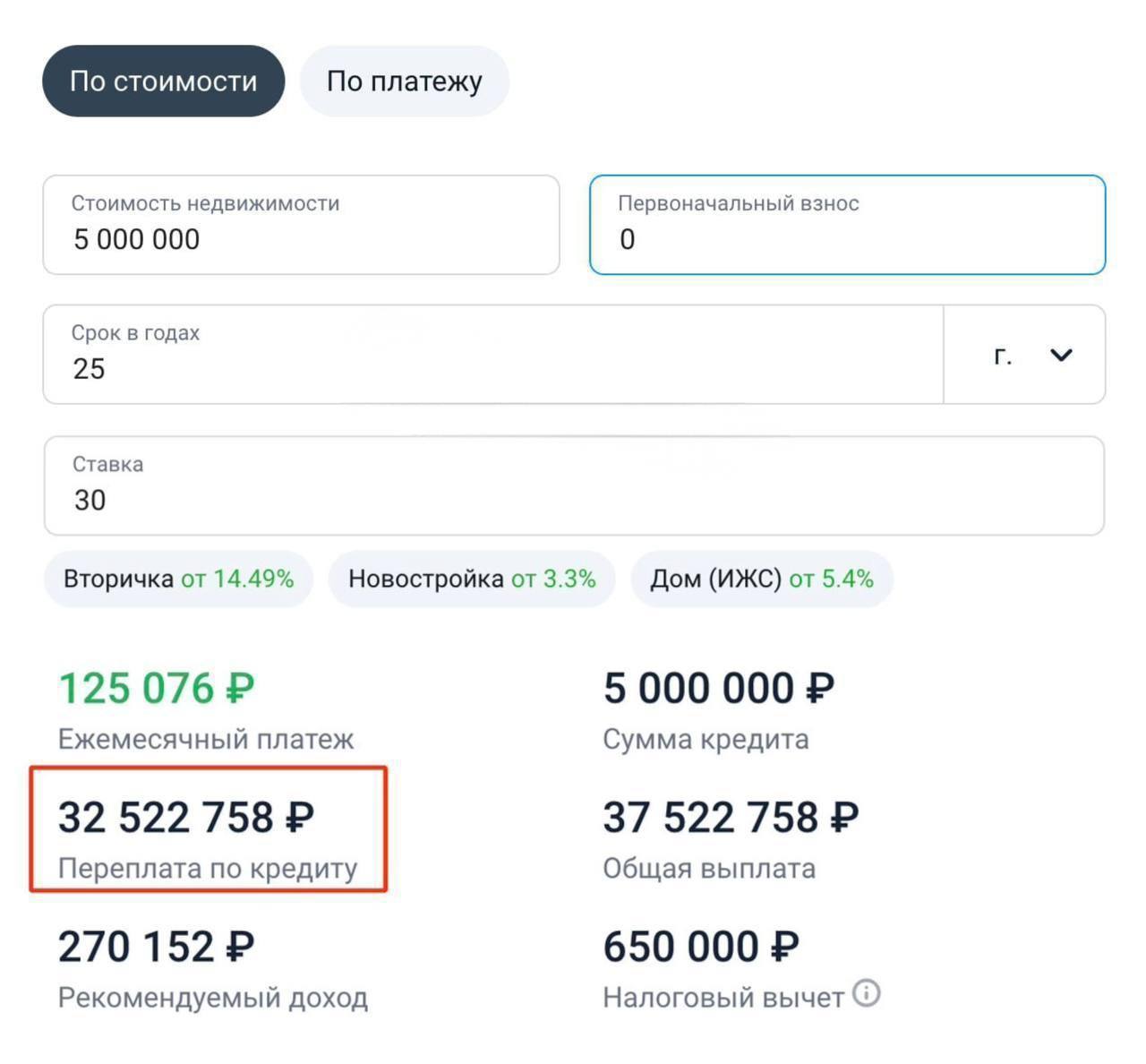Click the recommended income 270 152 ₽
The height and width of the screenshot is (1064, 1146).
click(x=157, y=947)
